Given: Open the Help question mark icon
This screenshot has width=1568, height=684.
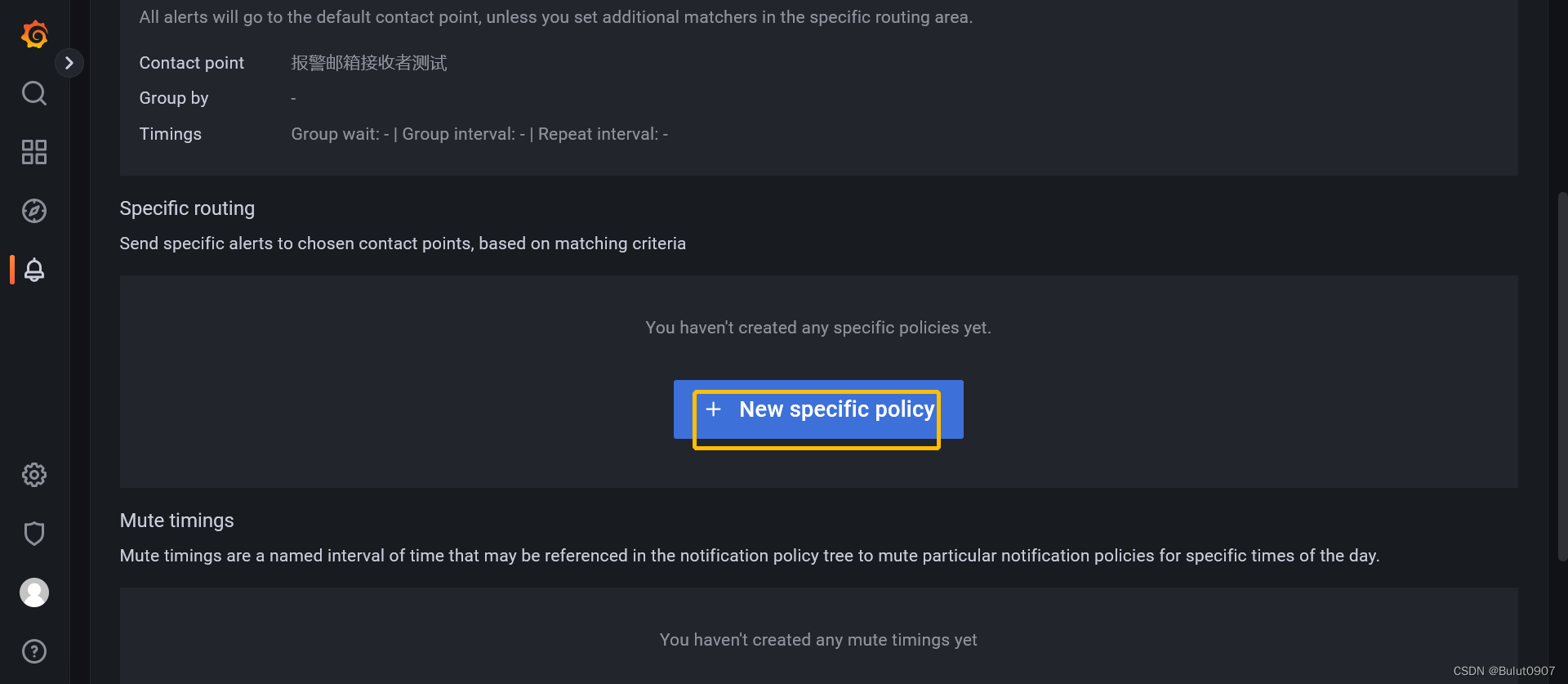Looking at the screenshot, I should point(33,651).
